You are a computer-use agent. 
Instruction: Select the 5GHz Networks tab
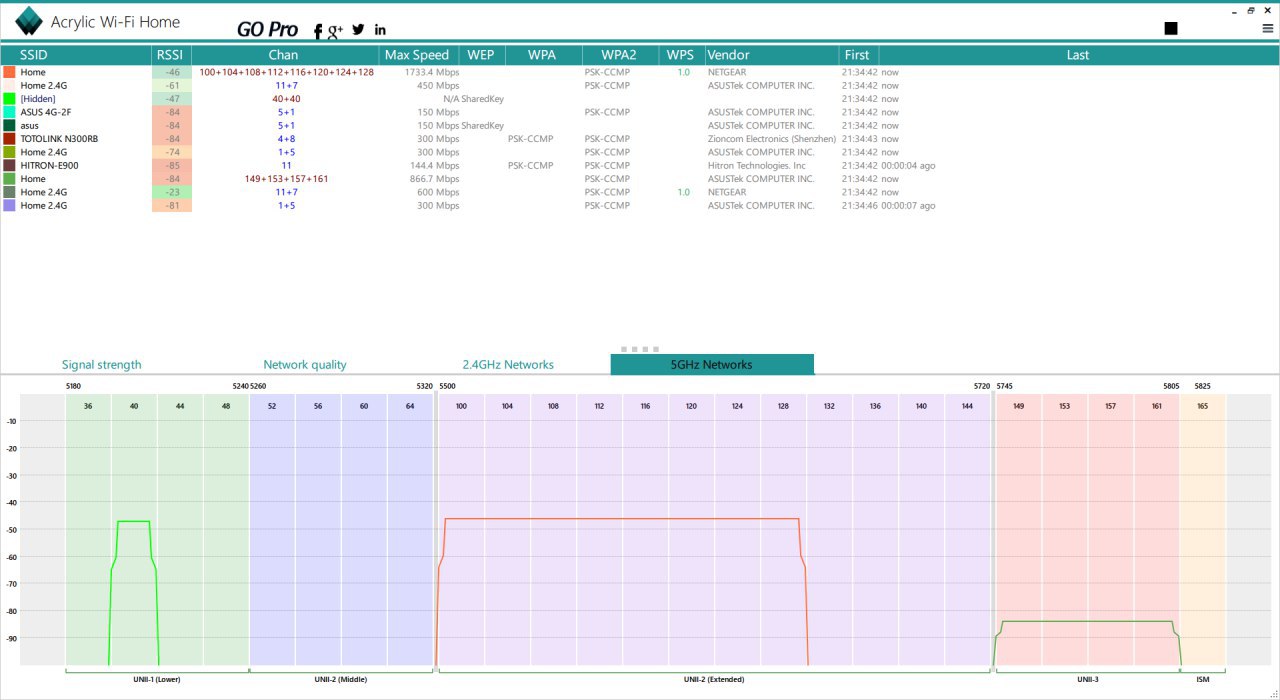coord(712,365)
